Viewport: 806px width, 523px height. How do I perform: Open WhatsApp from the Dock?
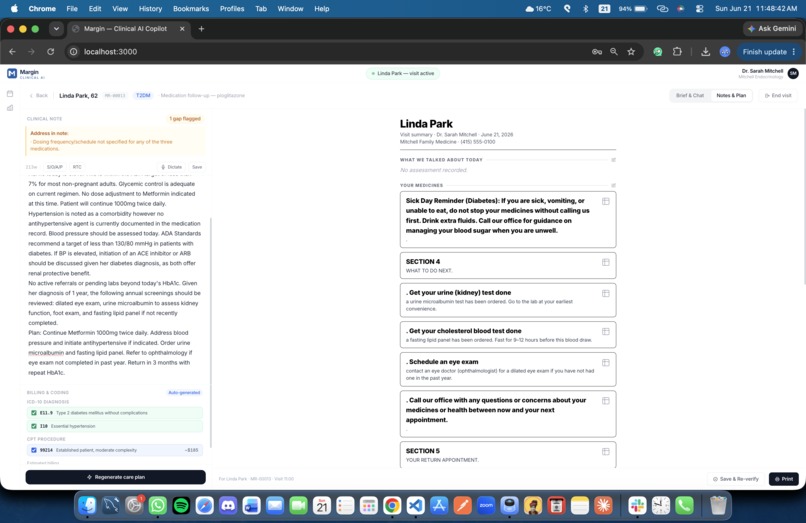[158, 506]
